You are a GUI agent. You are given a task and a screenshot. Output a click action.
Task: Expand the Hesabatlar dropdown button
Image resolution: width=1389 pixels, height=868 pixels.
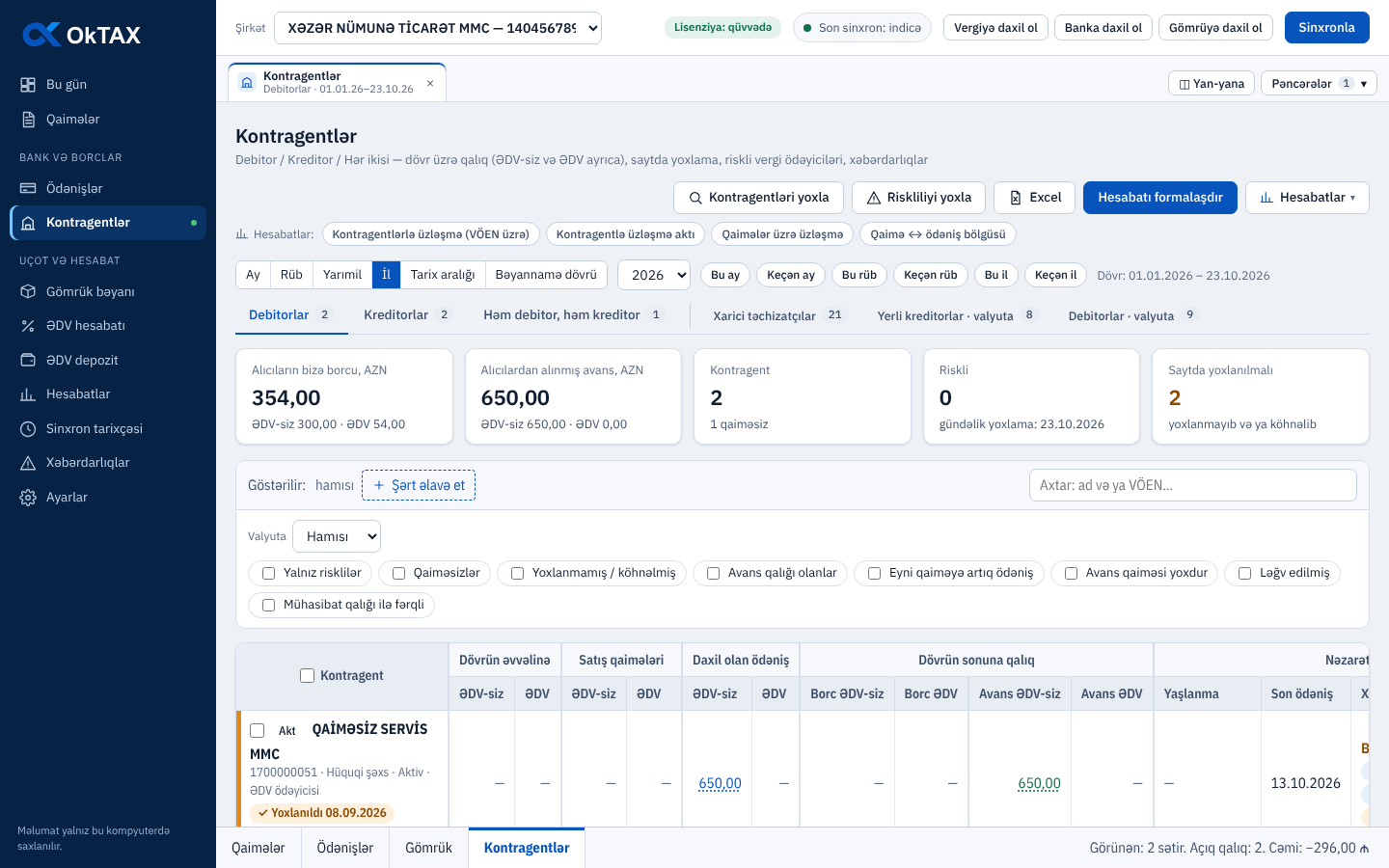click(1307, 198)
